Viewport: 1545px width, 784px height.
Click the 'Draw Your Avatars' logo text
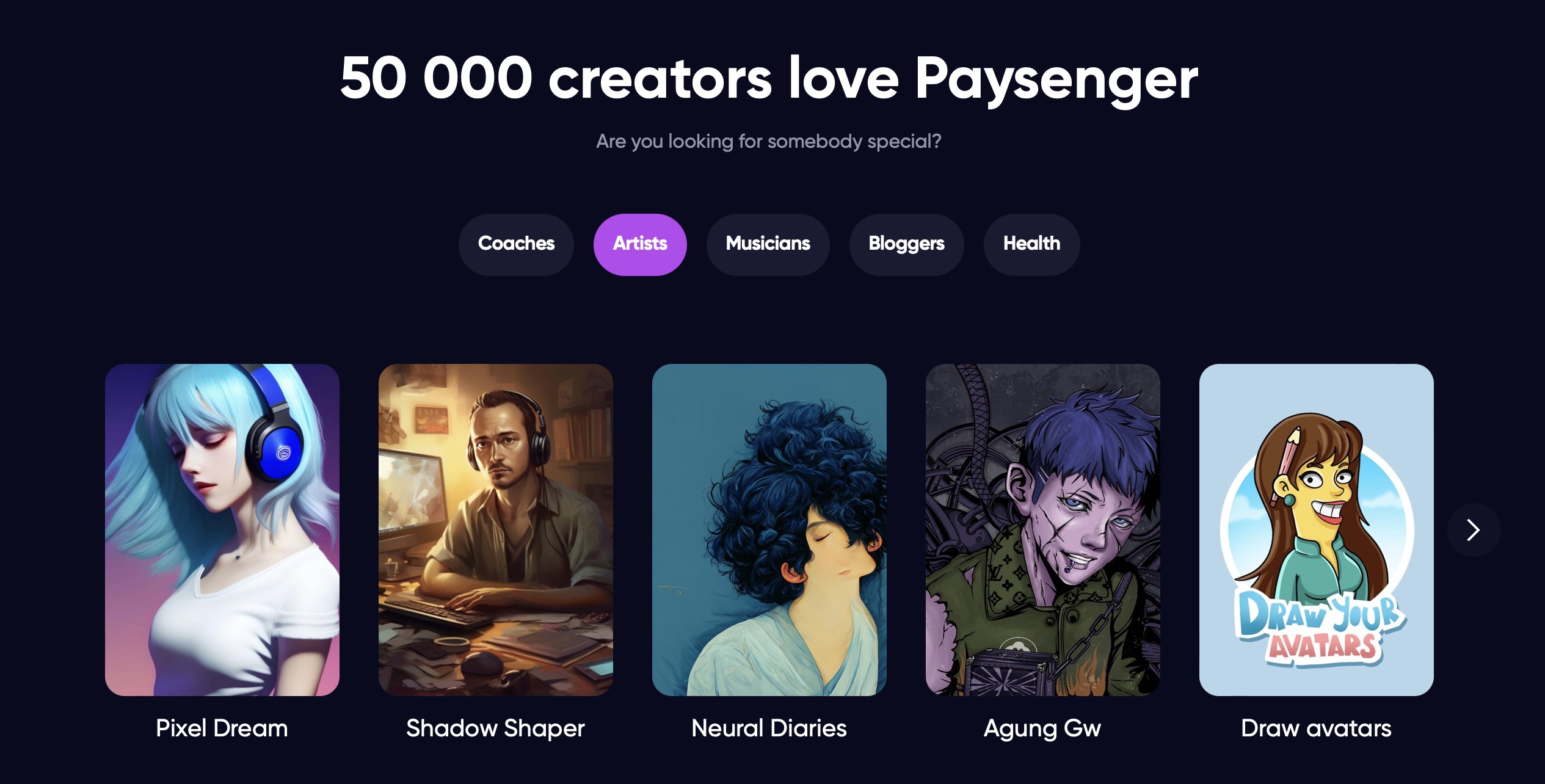point(1321,629)
